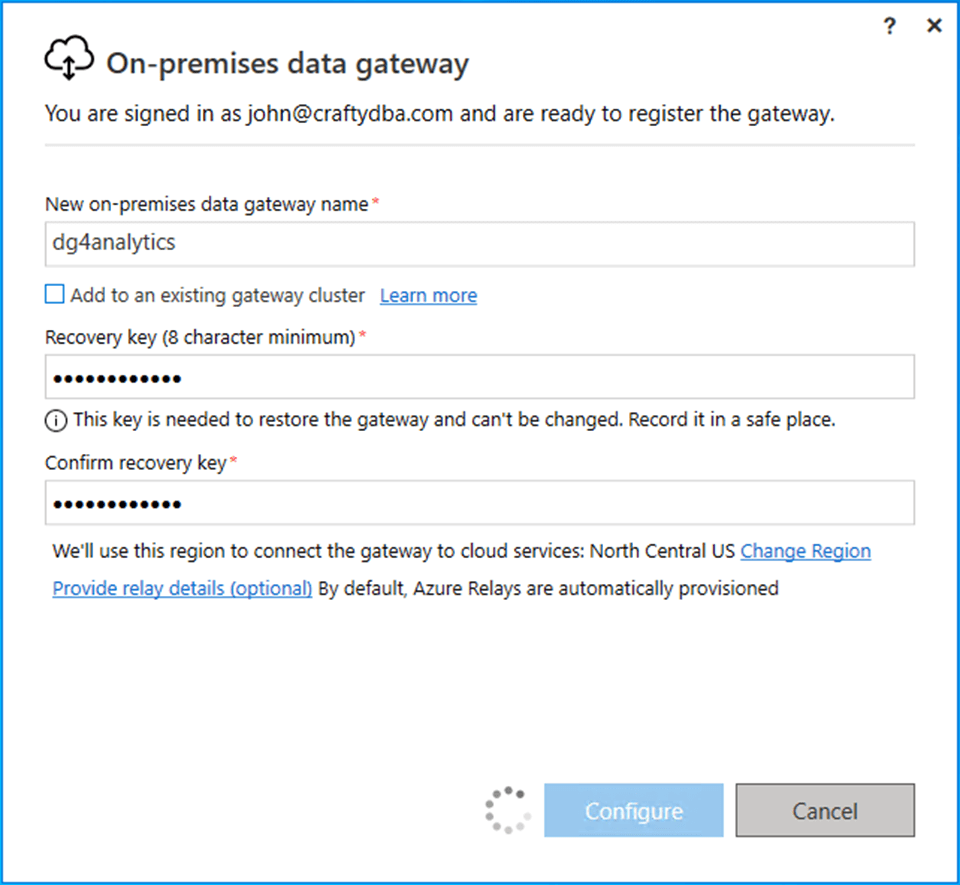Close the gateway dialog with the X
The image size is (960, 885).
pyautogui.click(x=934, y=26)
